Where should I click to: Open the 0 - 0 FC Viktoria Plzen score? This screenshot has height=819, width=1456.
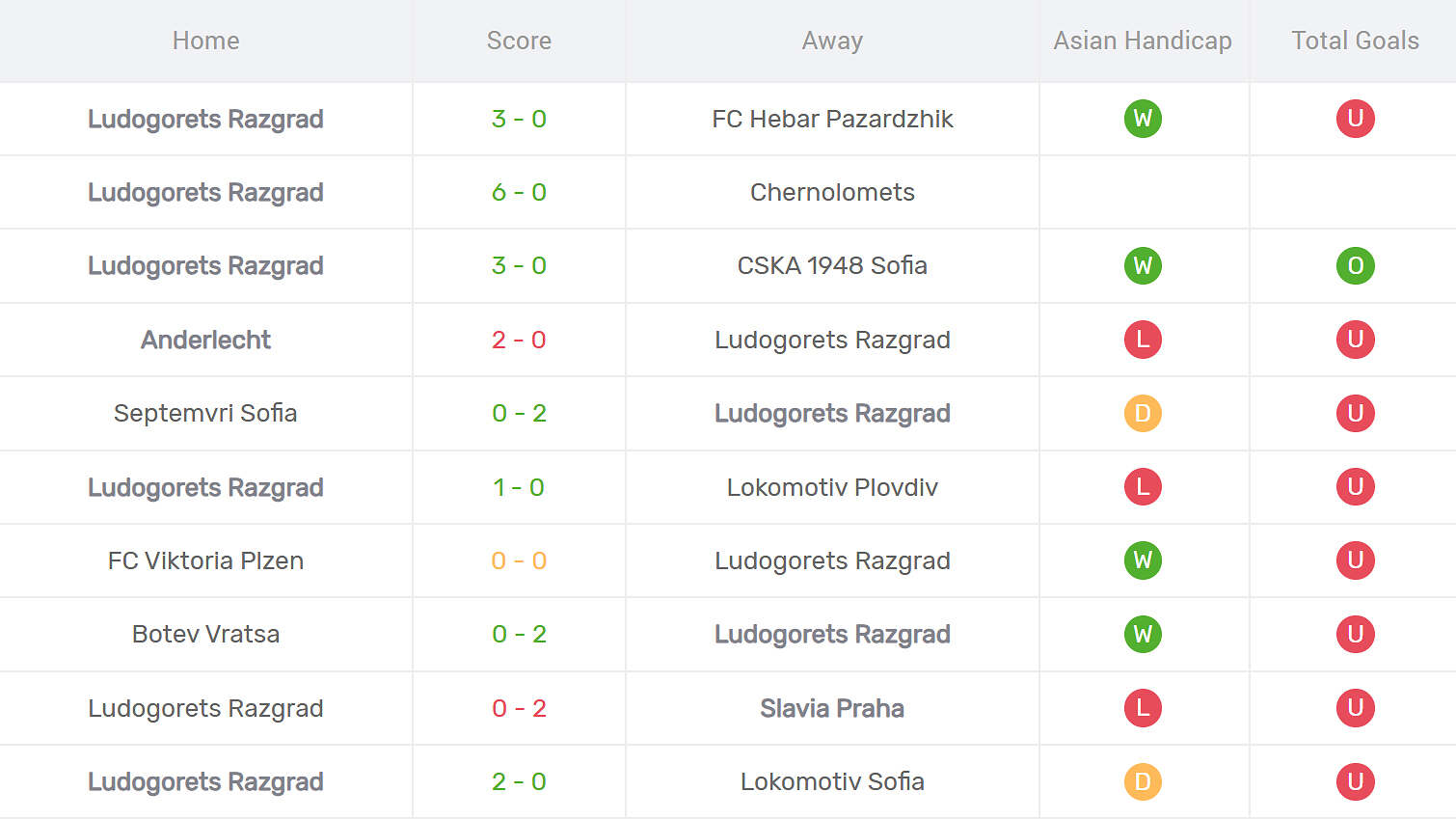pyautogui.click(x=519, y=560)
